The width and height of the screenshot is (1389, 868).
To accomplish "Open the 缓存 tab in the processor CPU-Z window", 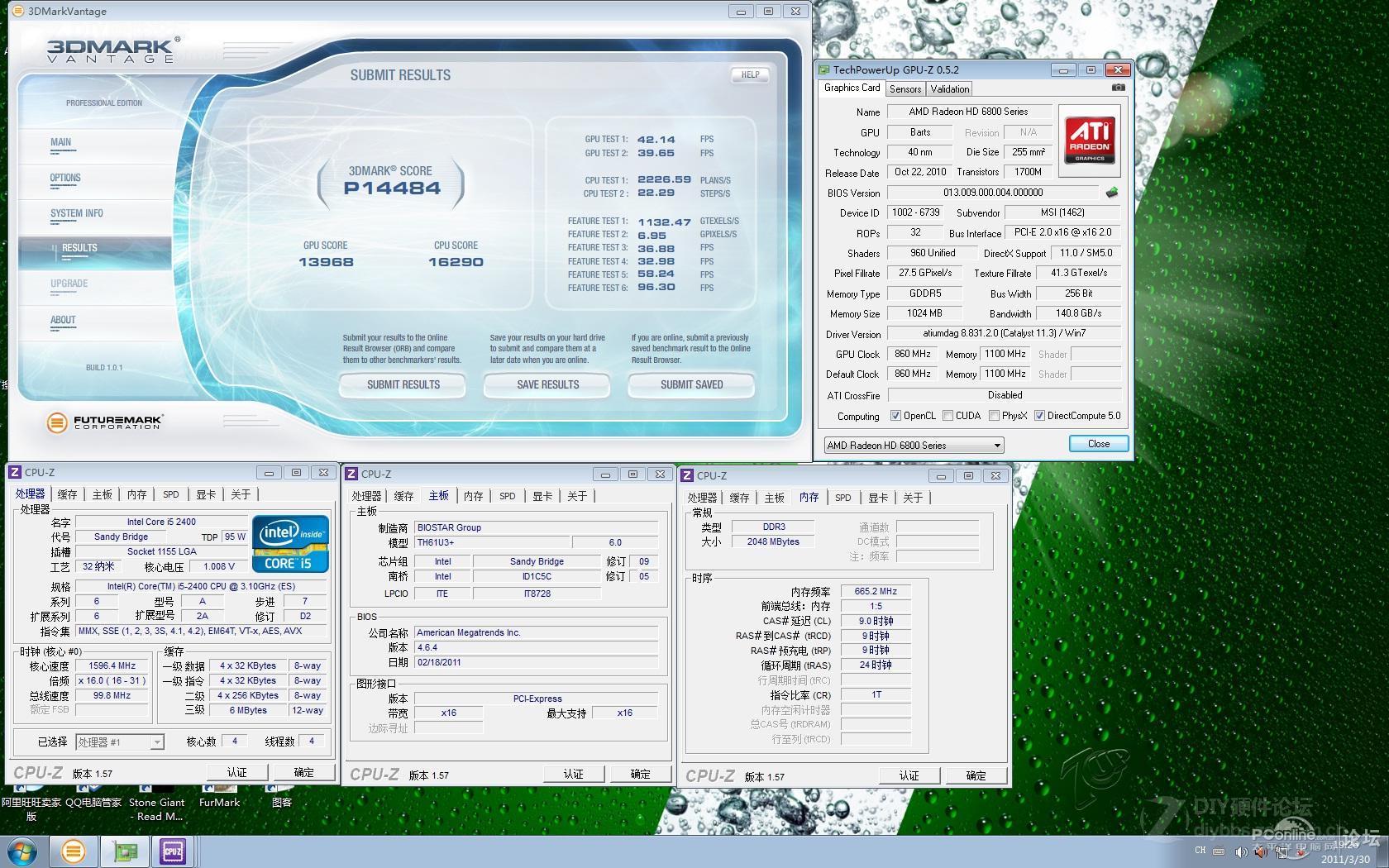I will click(67, 494).
